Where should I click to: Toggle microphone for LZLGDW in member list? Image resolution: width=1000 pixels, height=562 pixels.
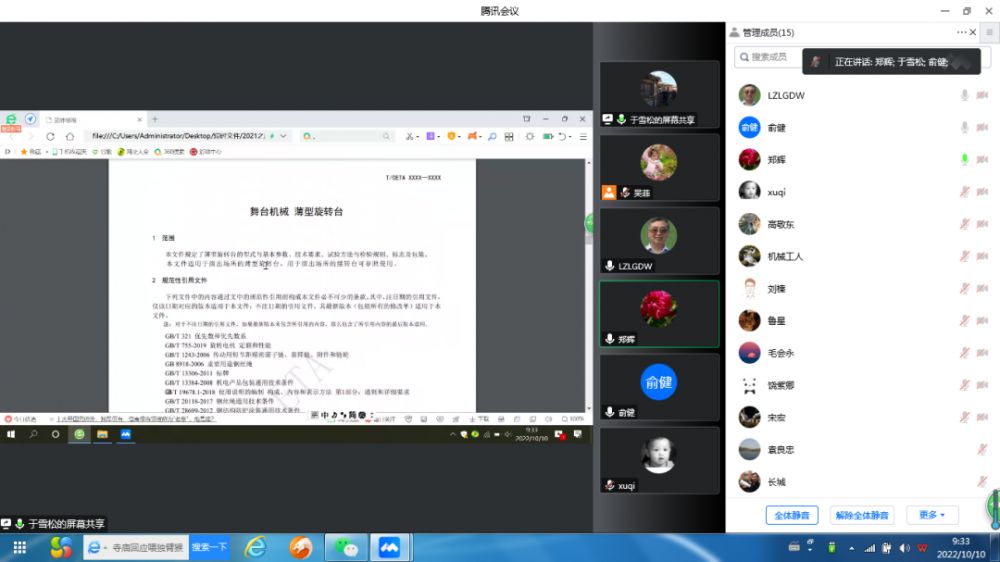964,95
